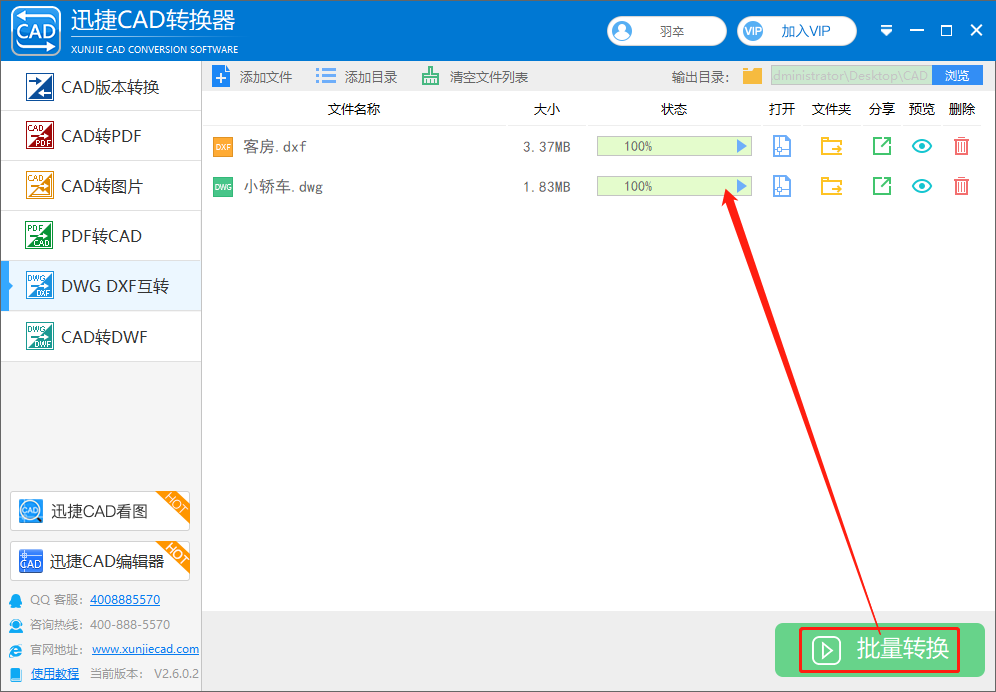Screen dimensions: 996x692
Task: Open the 迅捷CAD看图 promo button
Action: [100, 511]
